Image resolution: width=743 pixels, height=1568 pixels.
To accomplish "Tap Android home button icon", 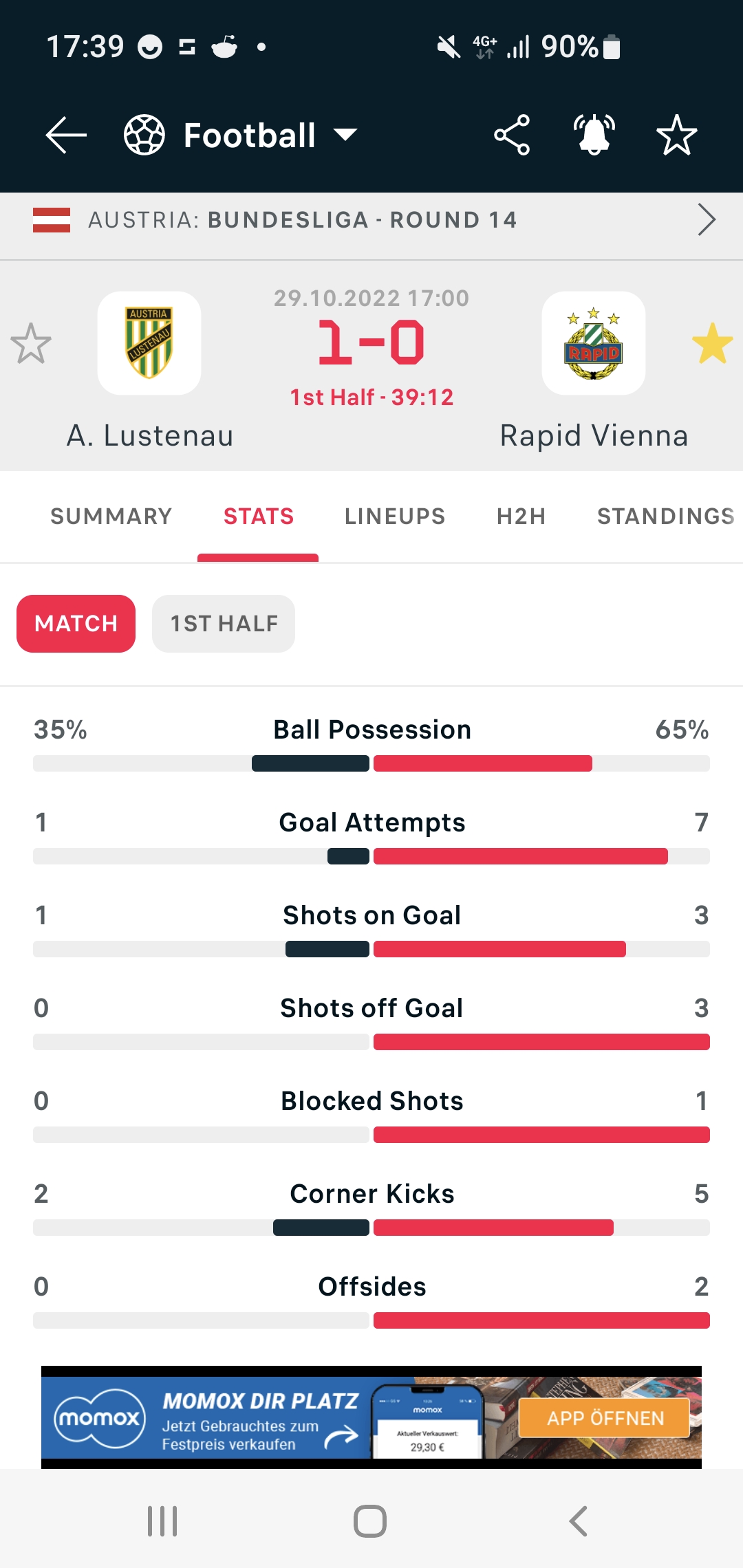I will click(x=370, y=1521).
